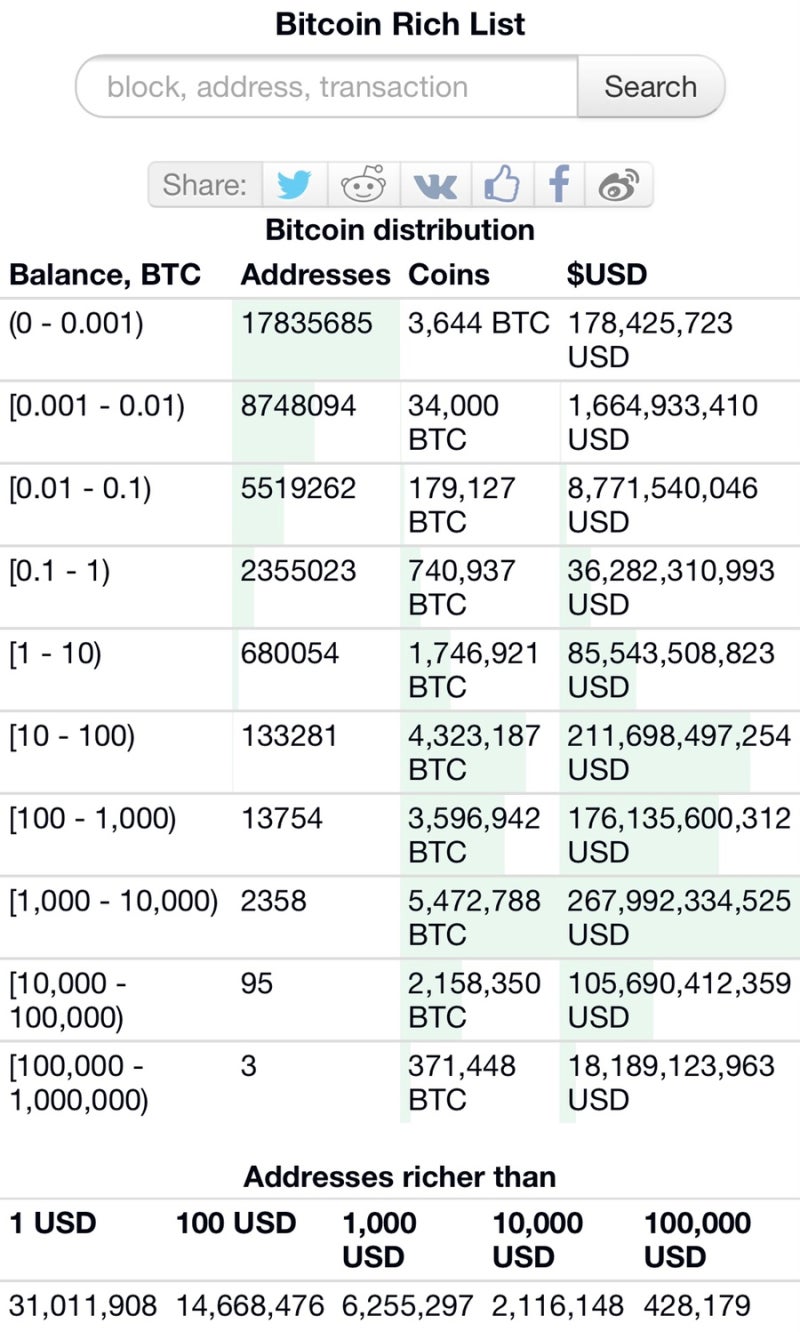Screen dimensions: 800x1332
Task: Share page on Weibo
Action: tap(618, 185)
